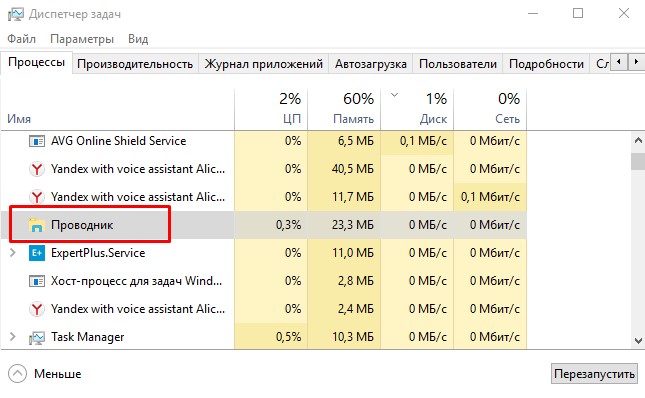Open the Файл menu

pyautogui.click(x=21, y=39)
